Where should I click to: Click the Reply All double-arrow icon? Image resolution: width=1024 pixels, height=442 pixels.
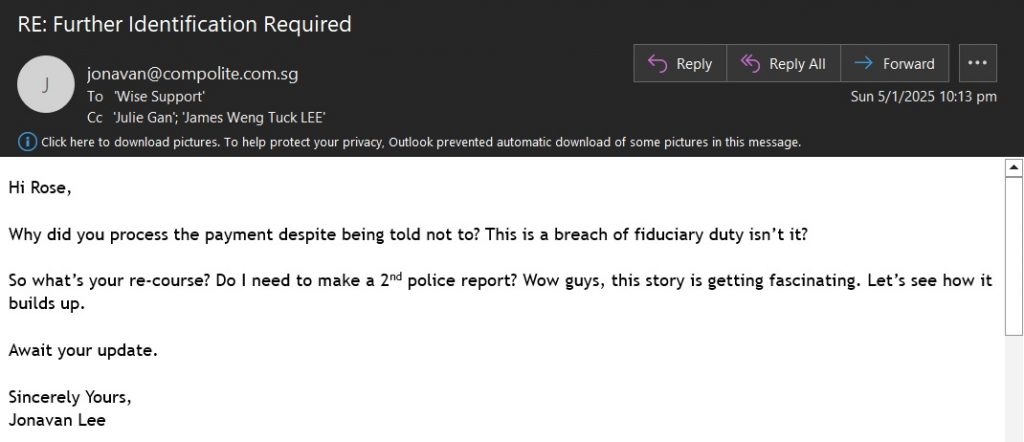pyautogui.click(x=750, y=63)
